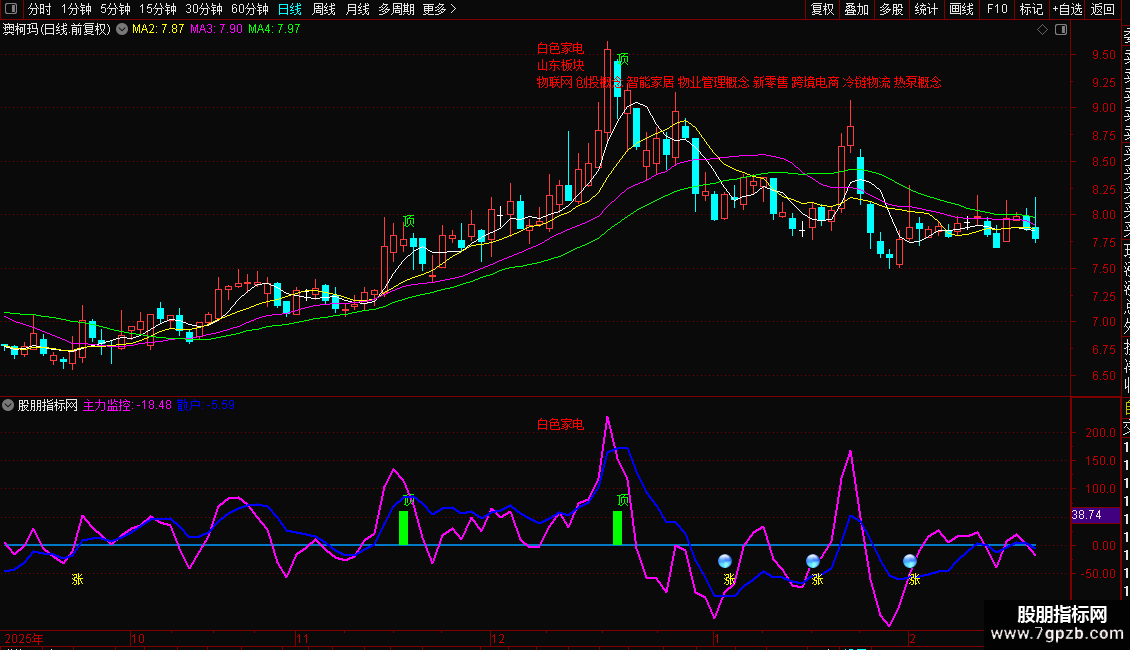Click the 9.50 price axis label
1130x650 pixels.
pyautogui.click(x=1104, y=55)
